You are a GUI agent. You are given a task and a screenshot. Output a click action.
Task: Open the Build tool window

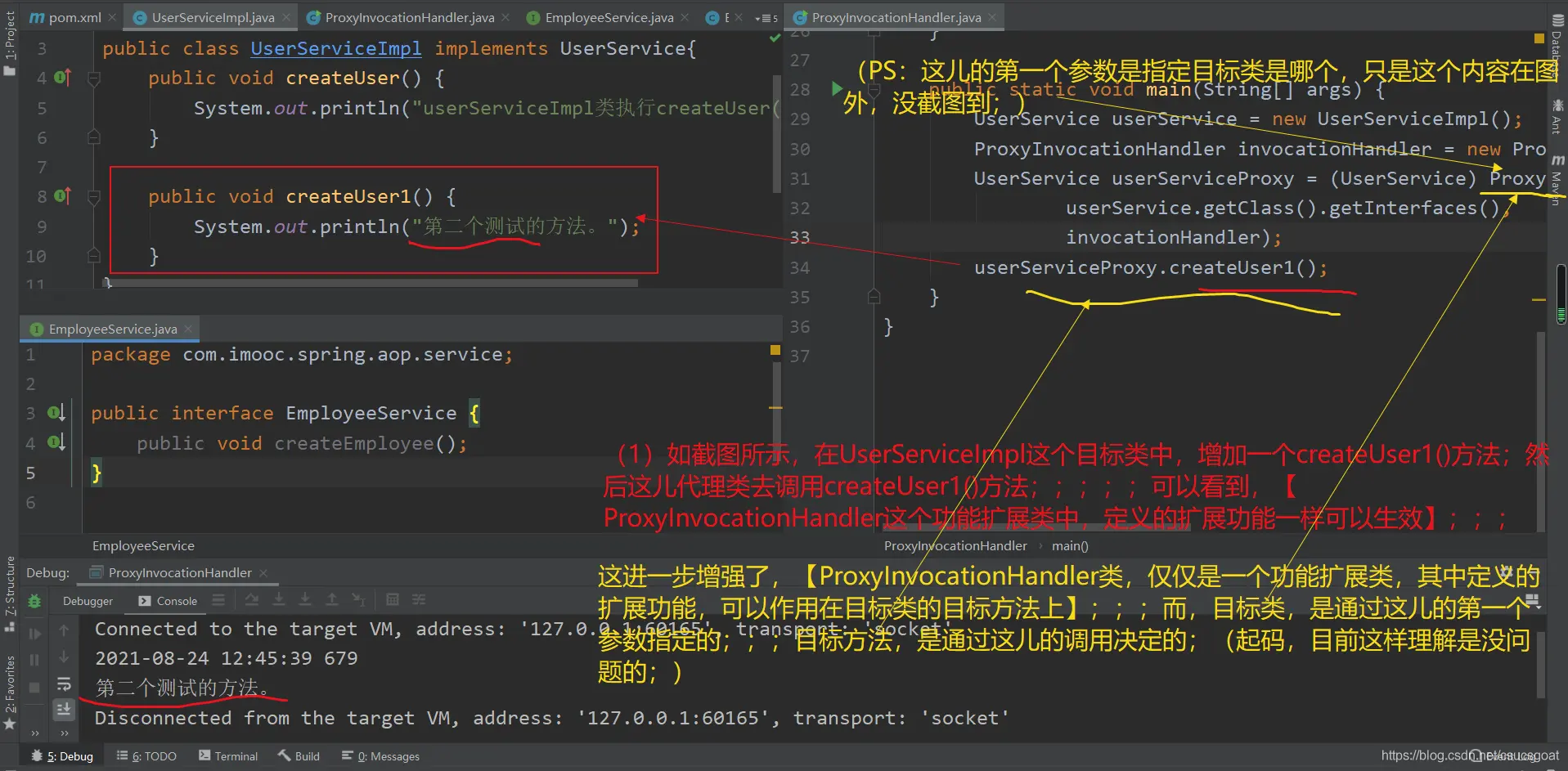pyautogui.click(x=299, y=756)
